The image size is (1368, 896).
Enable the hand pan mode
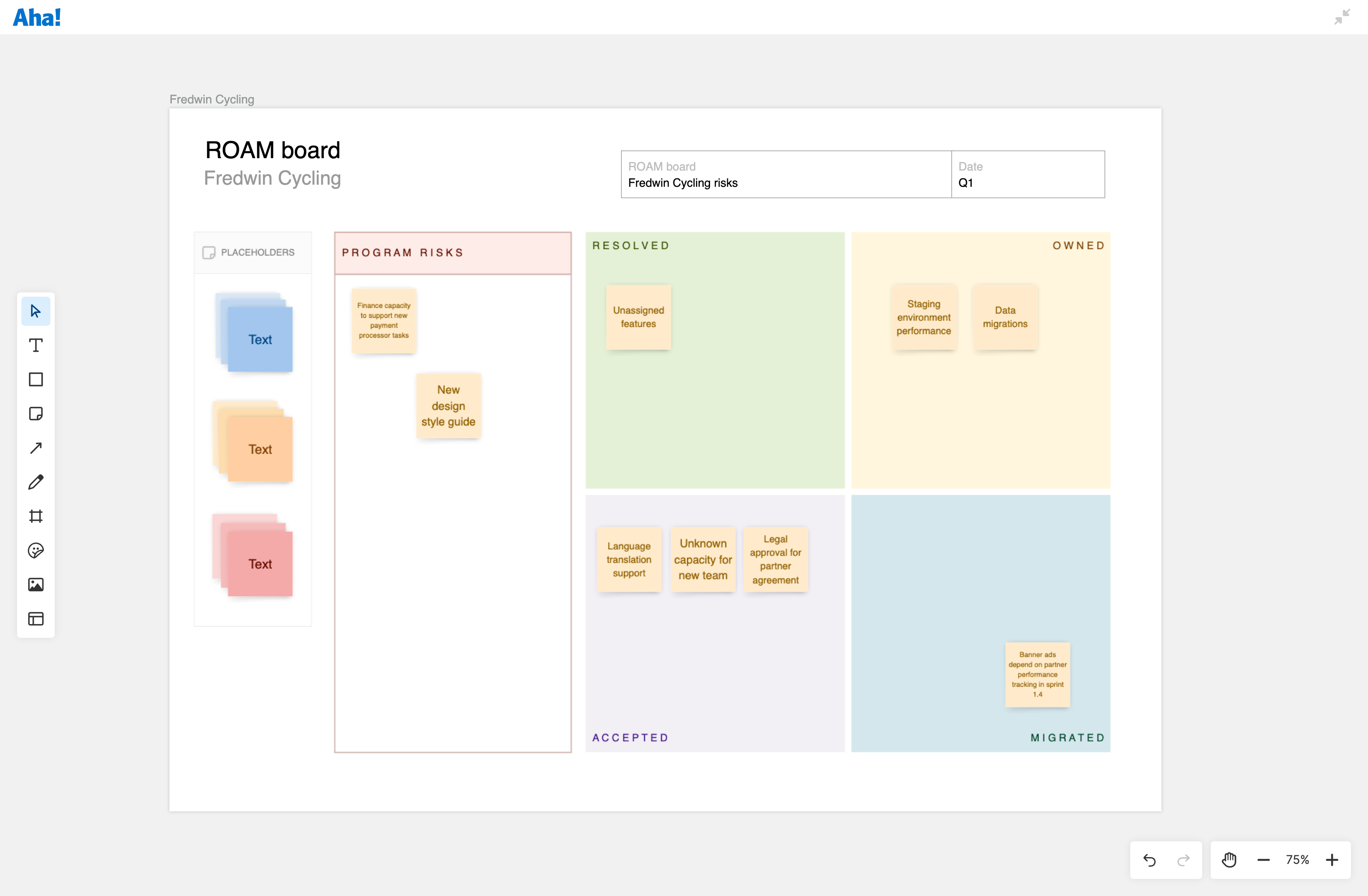tap(1229, 860)
